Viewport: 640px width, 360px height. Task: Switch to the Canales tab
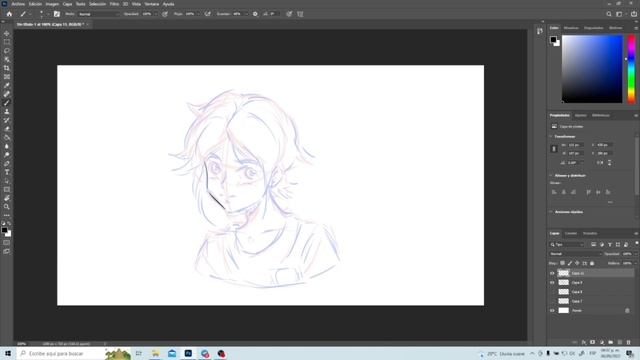pyautogui.click(x=571, y=233)
